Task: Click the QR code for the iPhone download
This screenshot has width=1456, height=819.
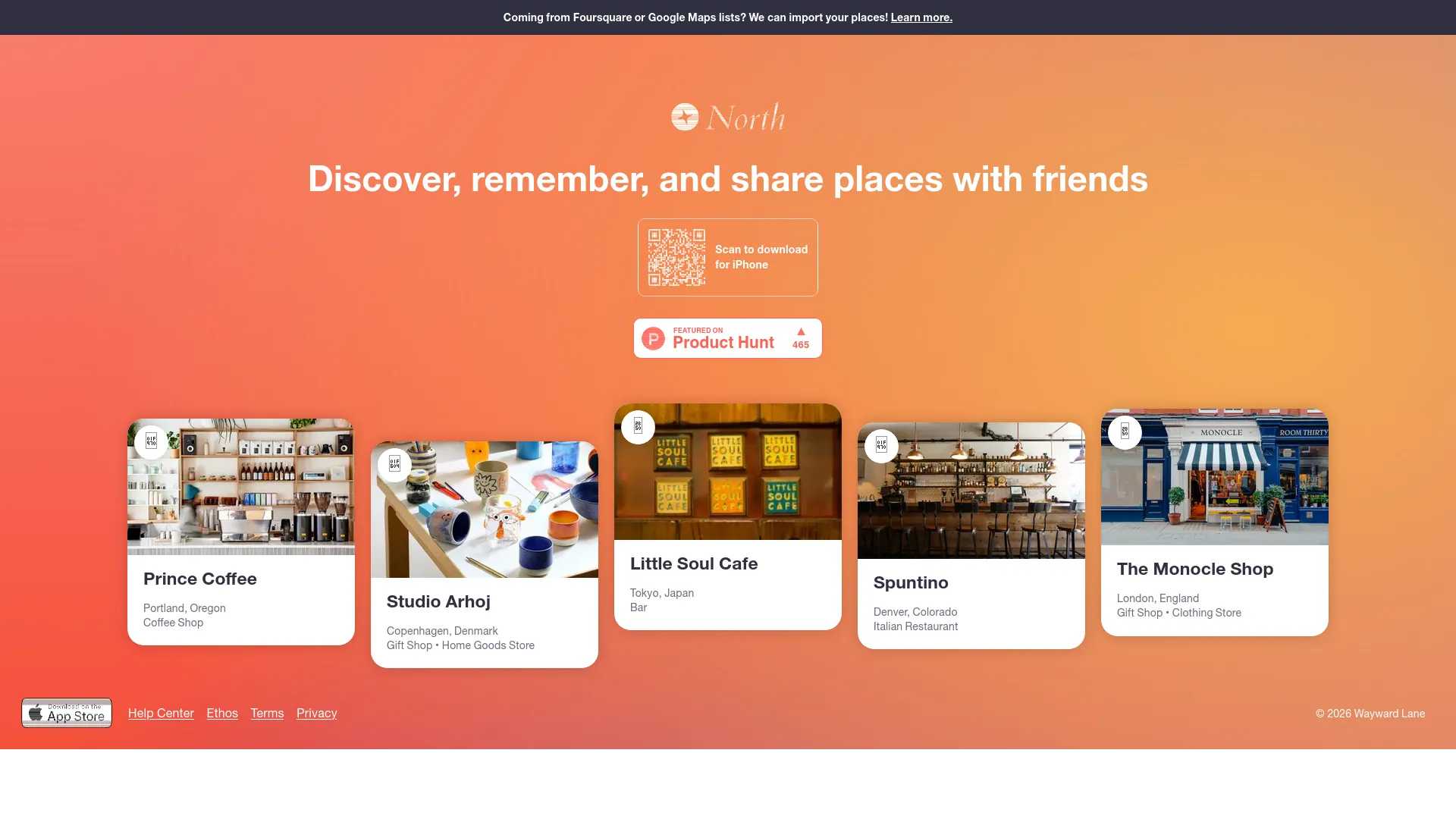Action: click(676, 258)
